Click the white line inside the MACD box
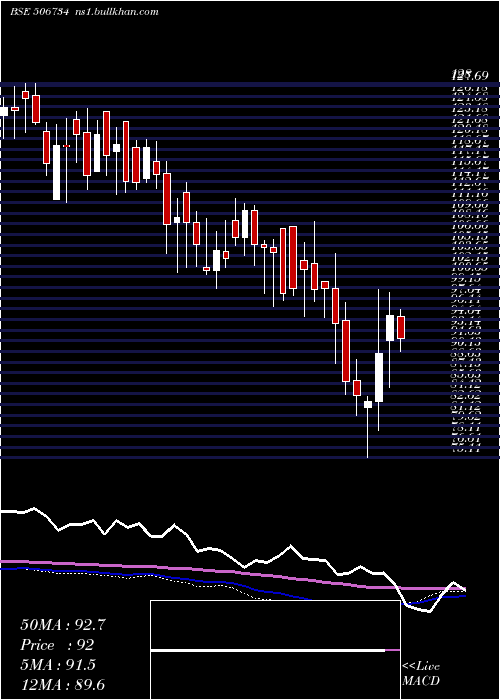Screen dimensions: 500x700 (267, 650)
